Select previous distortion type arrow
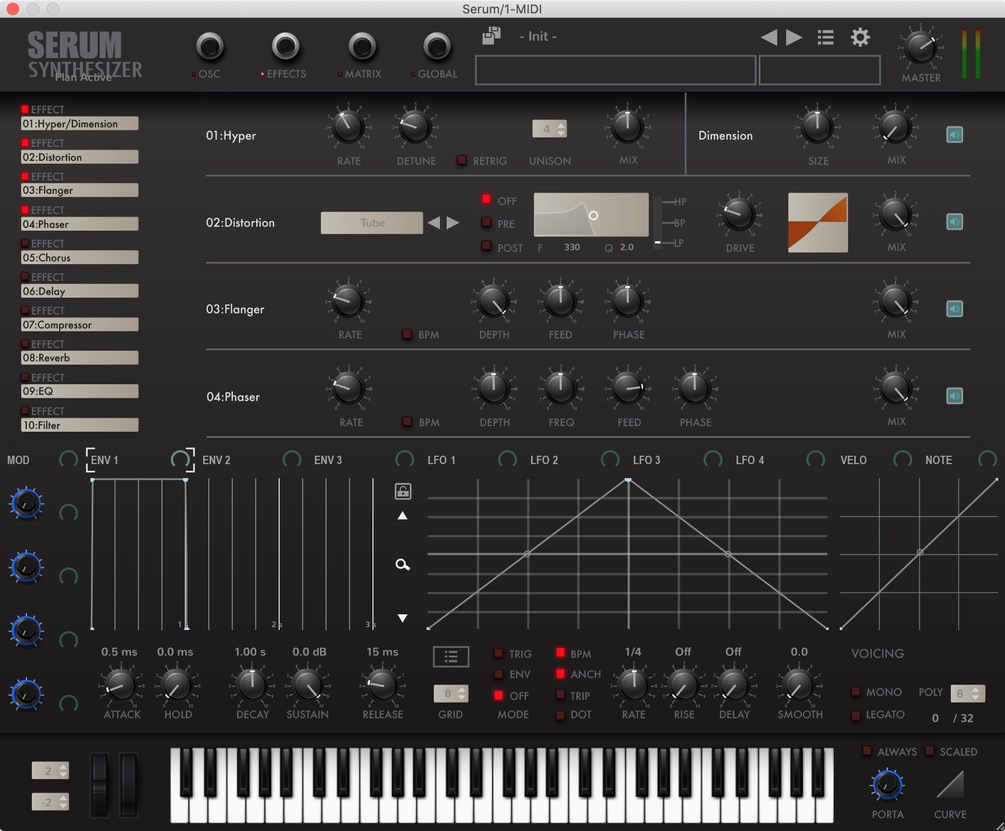 (x=434, y=222)
